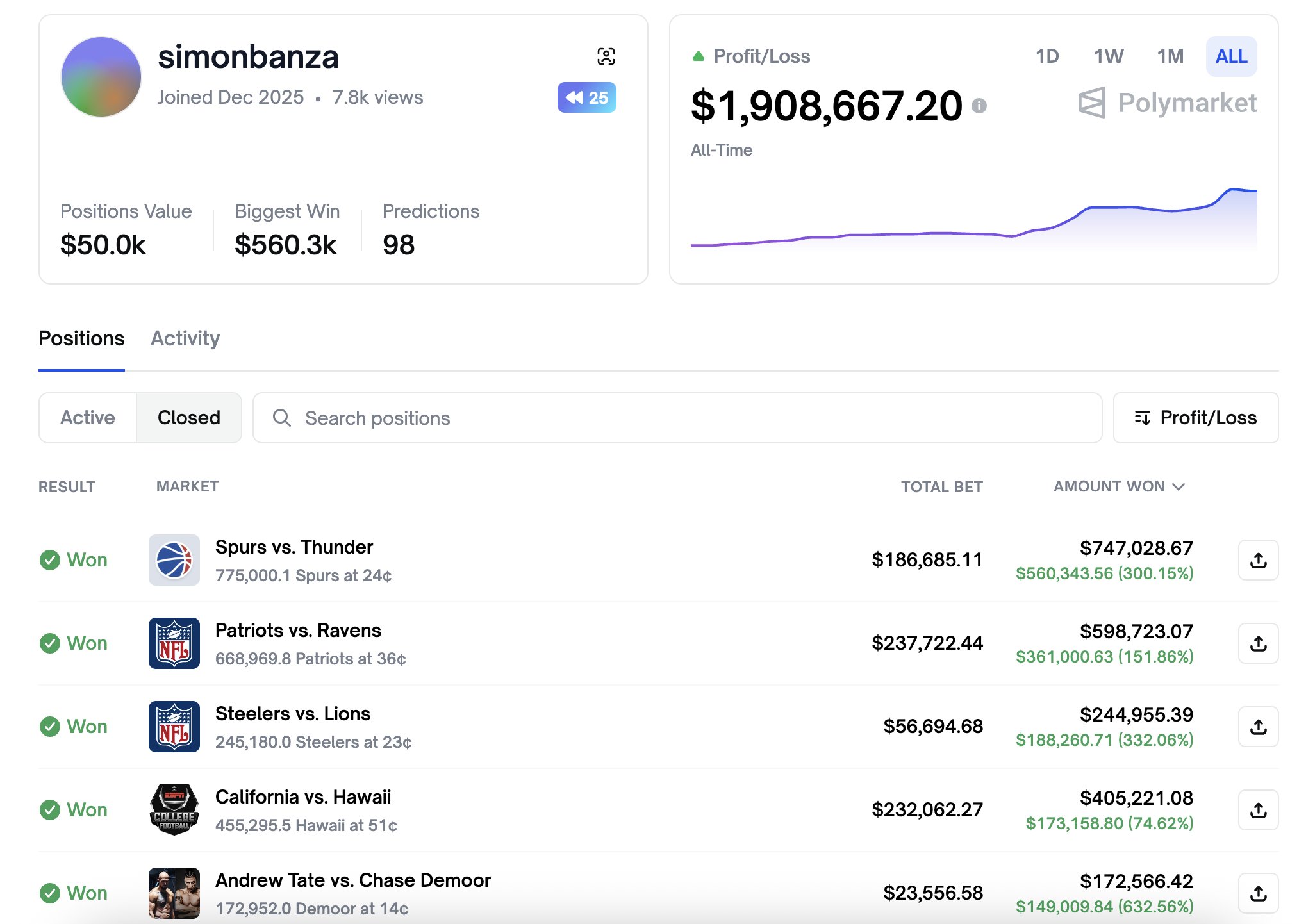1315x924 pixels.
Task: Select the Positions tab
Action: click(81, 338)
